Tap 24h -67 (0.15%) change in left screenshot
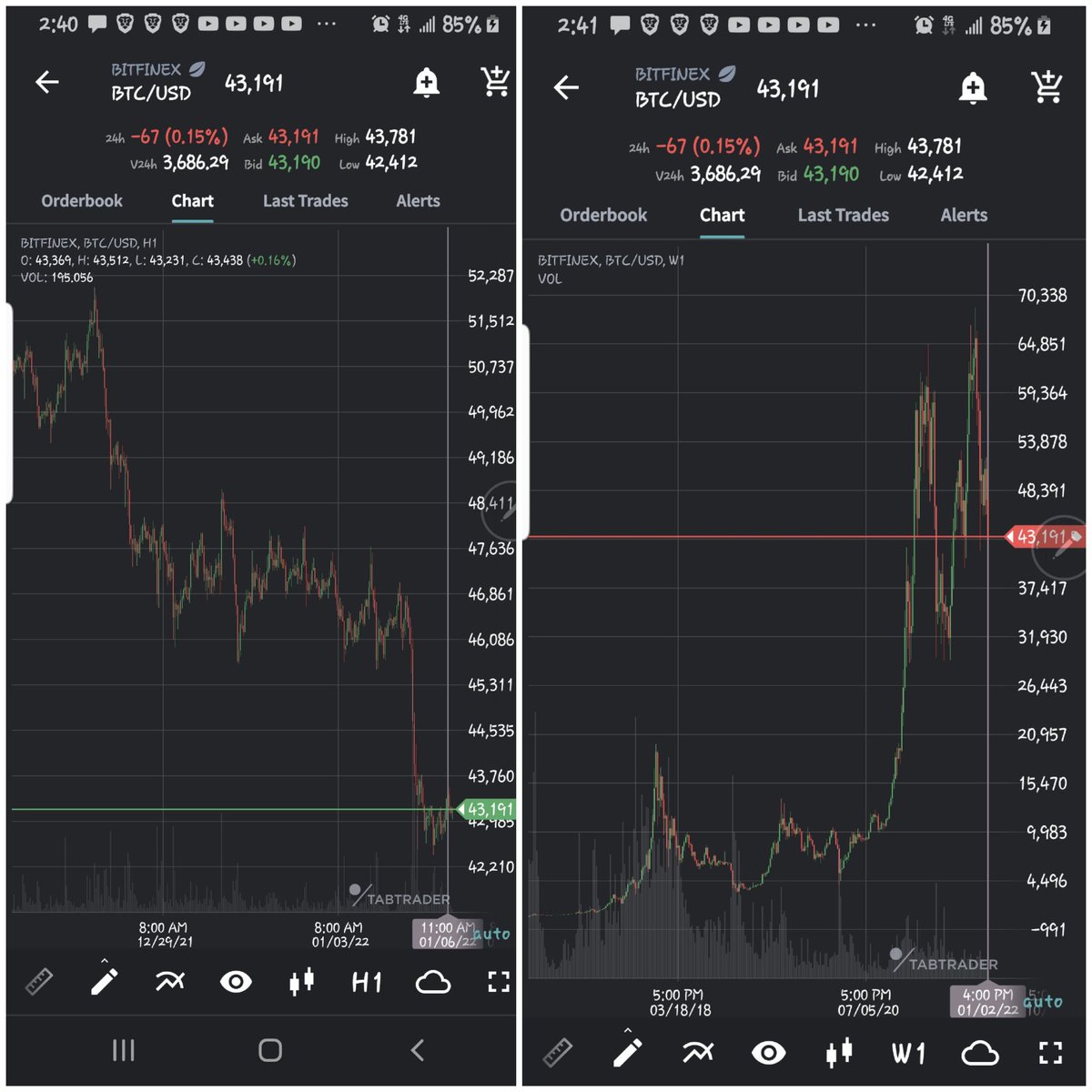Viewport: 1092px width, 1092px height. tap(167, 137)
